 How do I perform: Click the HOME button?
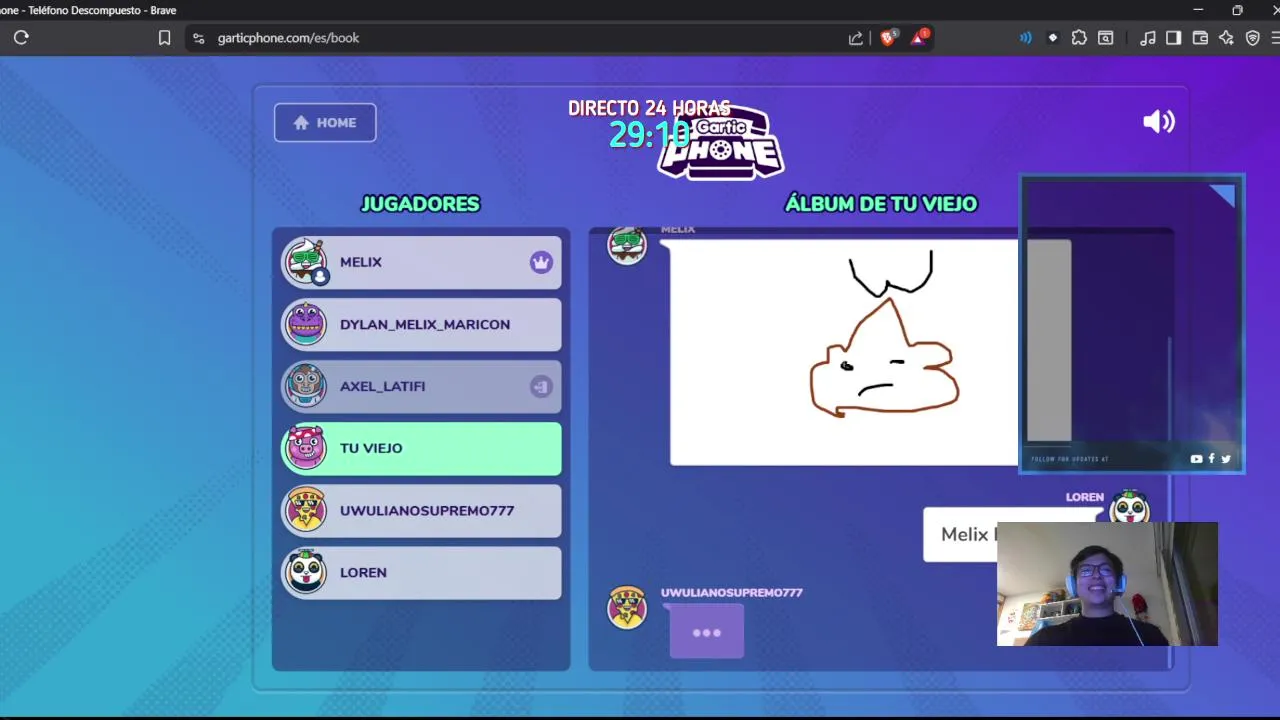[325, 123]
